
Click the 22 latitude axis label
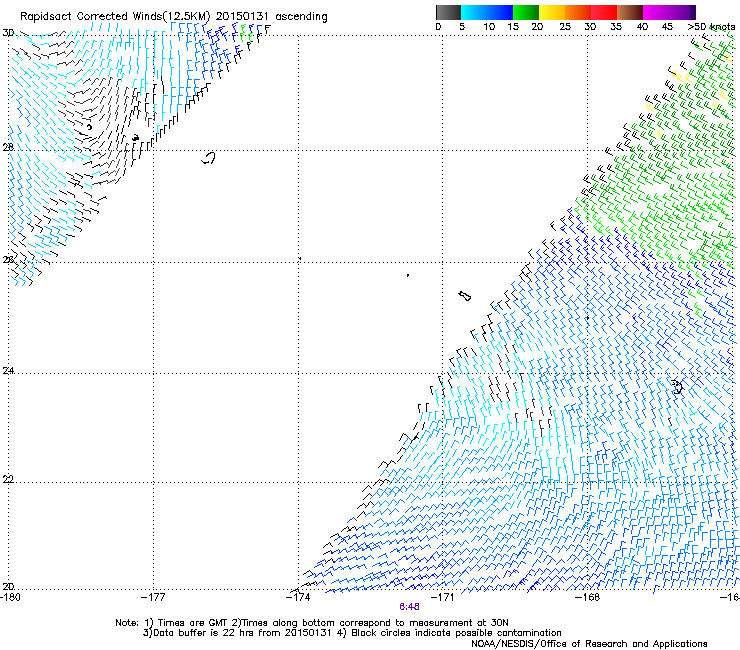8,479
